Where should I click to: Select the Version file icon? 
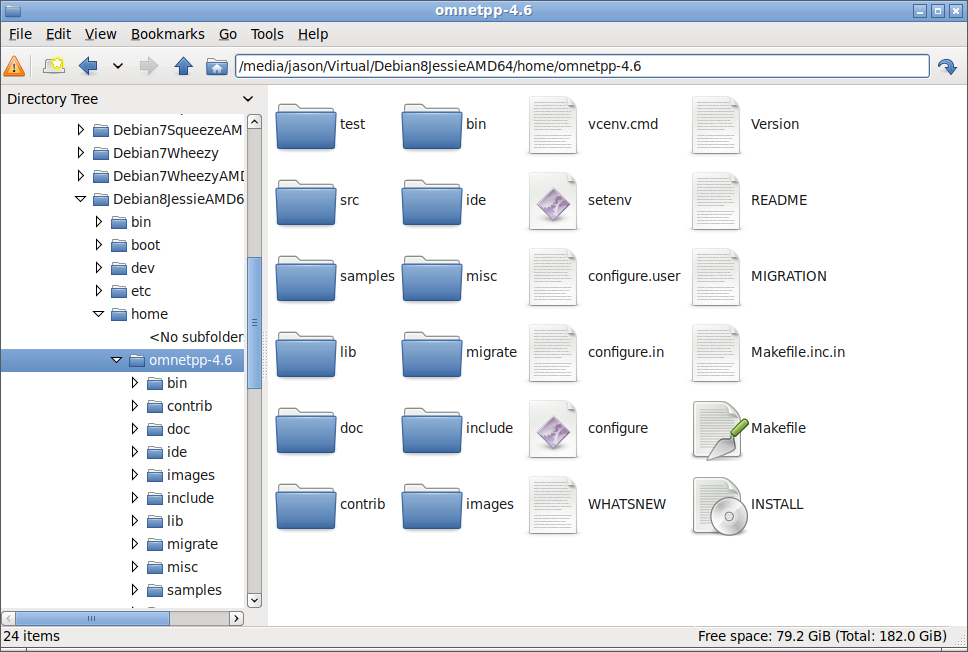[716, 125]
